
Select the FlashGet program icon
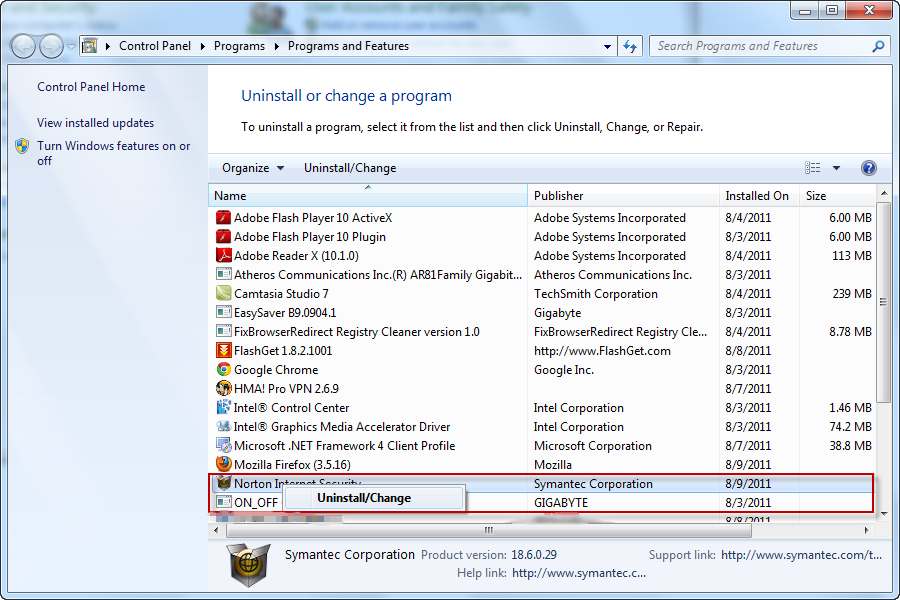tap(223, 350)
